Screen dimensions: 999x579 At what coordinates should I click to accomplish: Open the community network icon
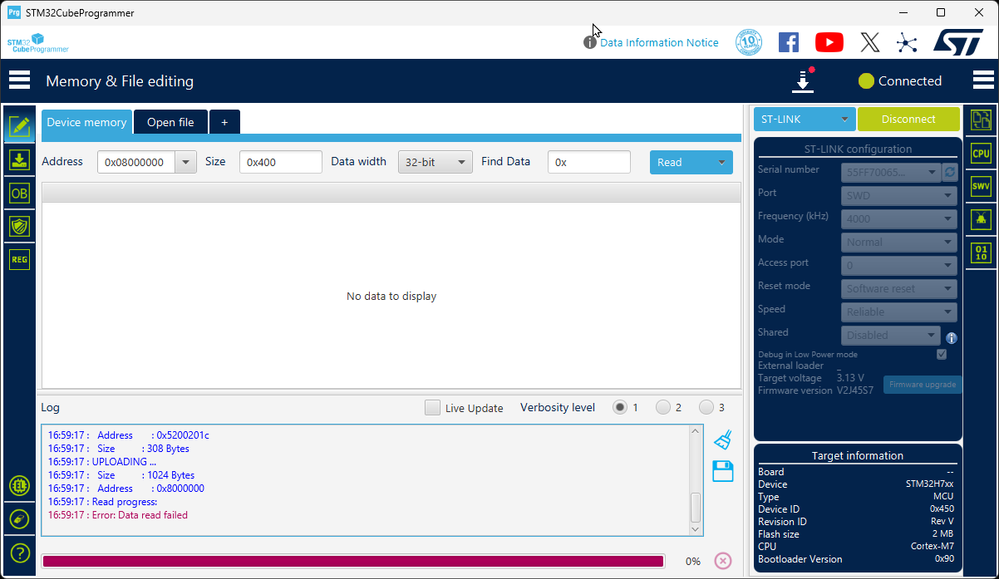pos(907,43)
